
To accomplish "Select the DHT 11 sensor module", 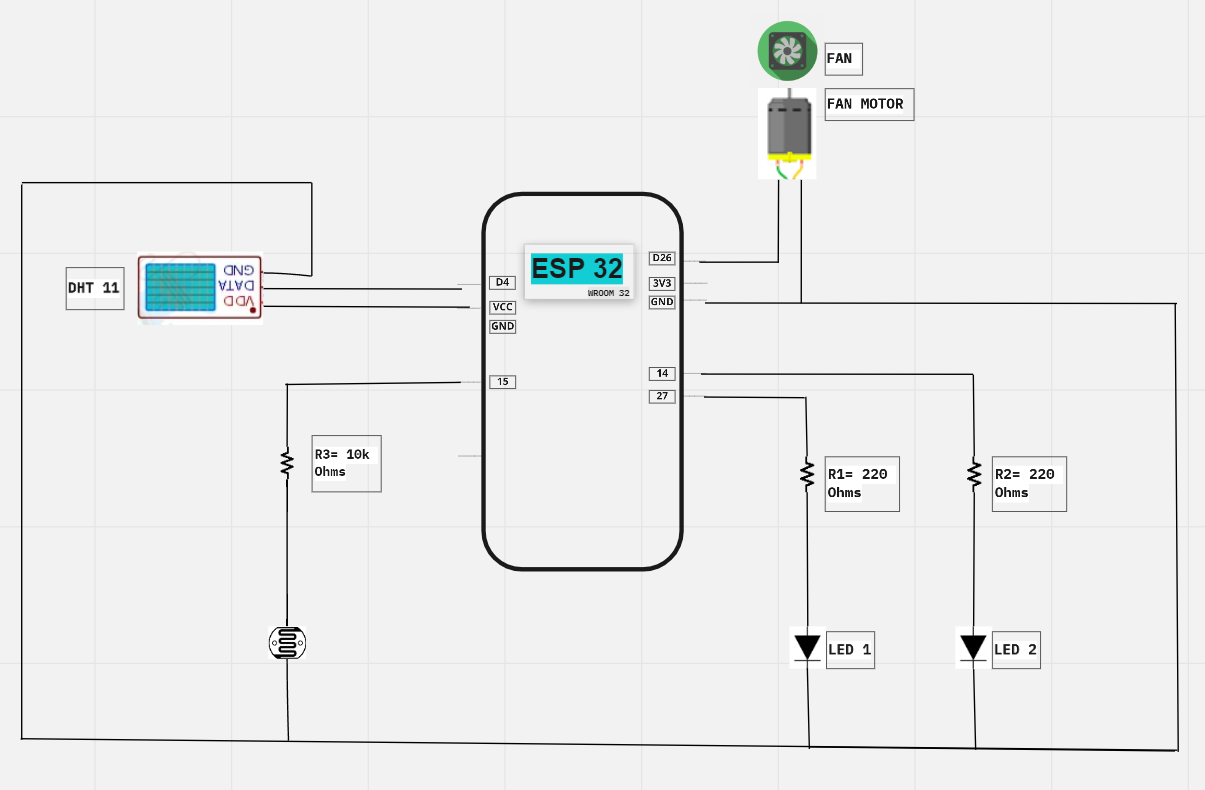I will (x=200, y=287).
